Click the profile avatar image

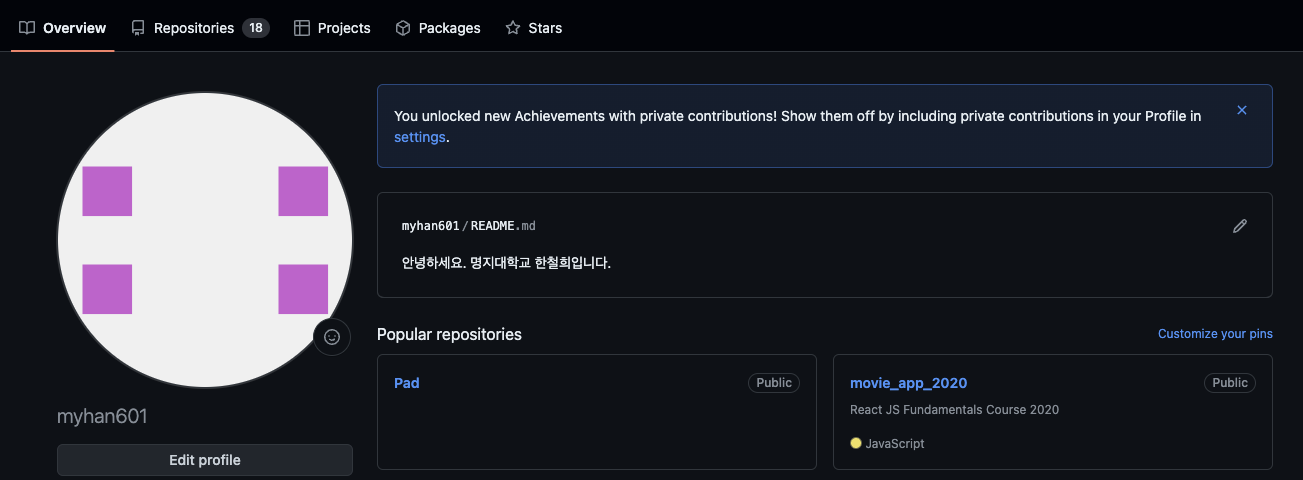tap(205, 240)
